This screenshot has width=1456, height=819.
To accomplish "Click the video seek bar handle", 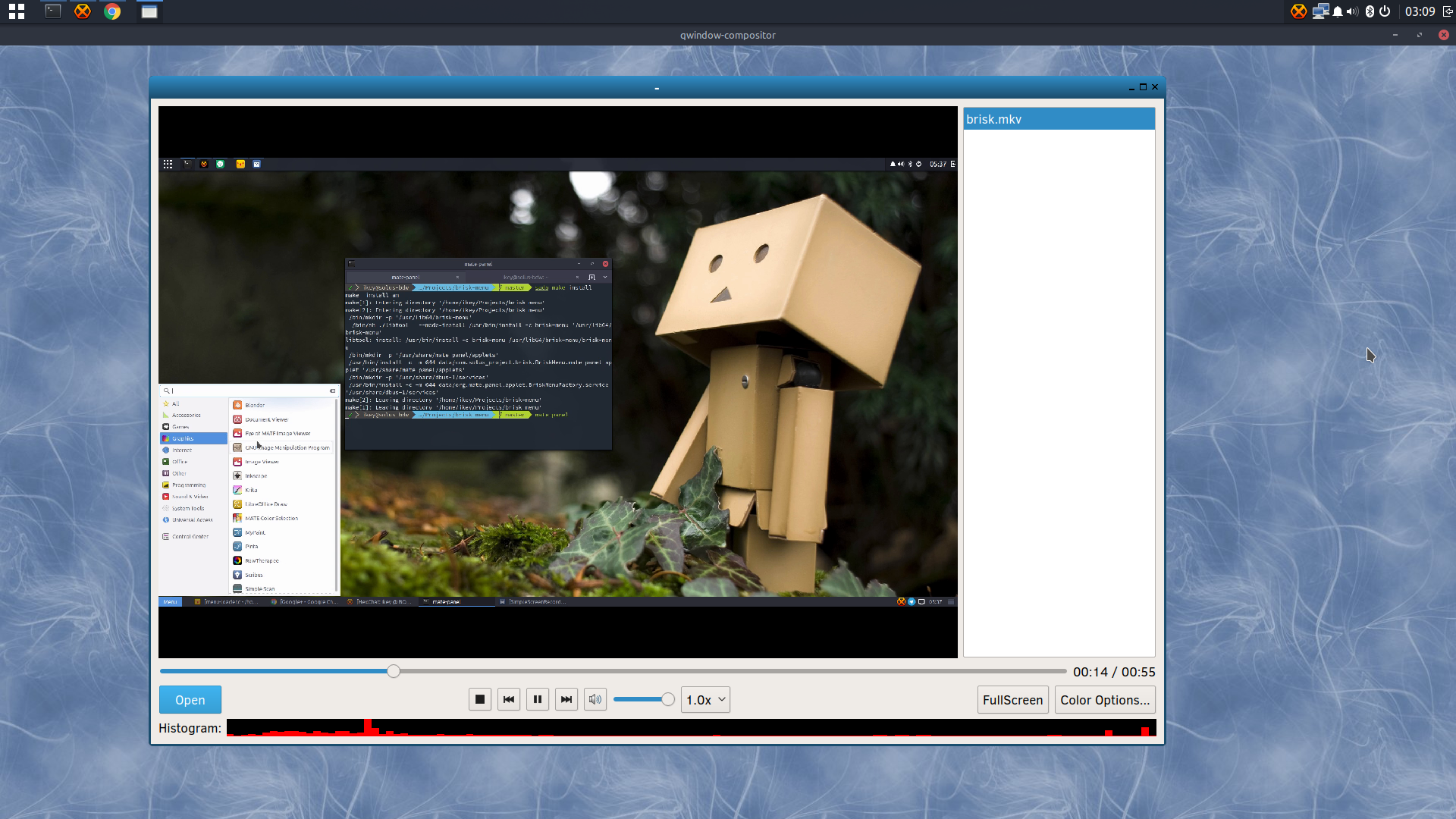I will (394, 671).
